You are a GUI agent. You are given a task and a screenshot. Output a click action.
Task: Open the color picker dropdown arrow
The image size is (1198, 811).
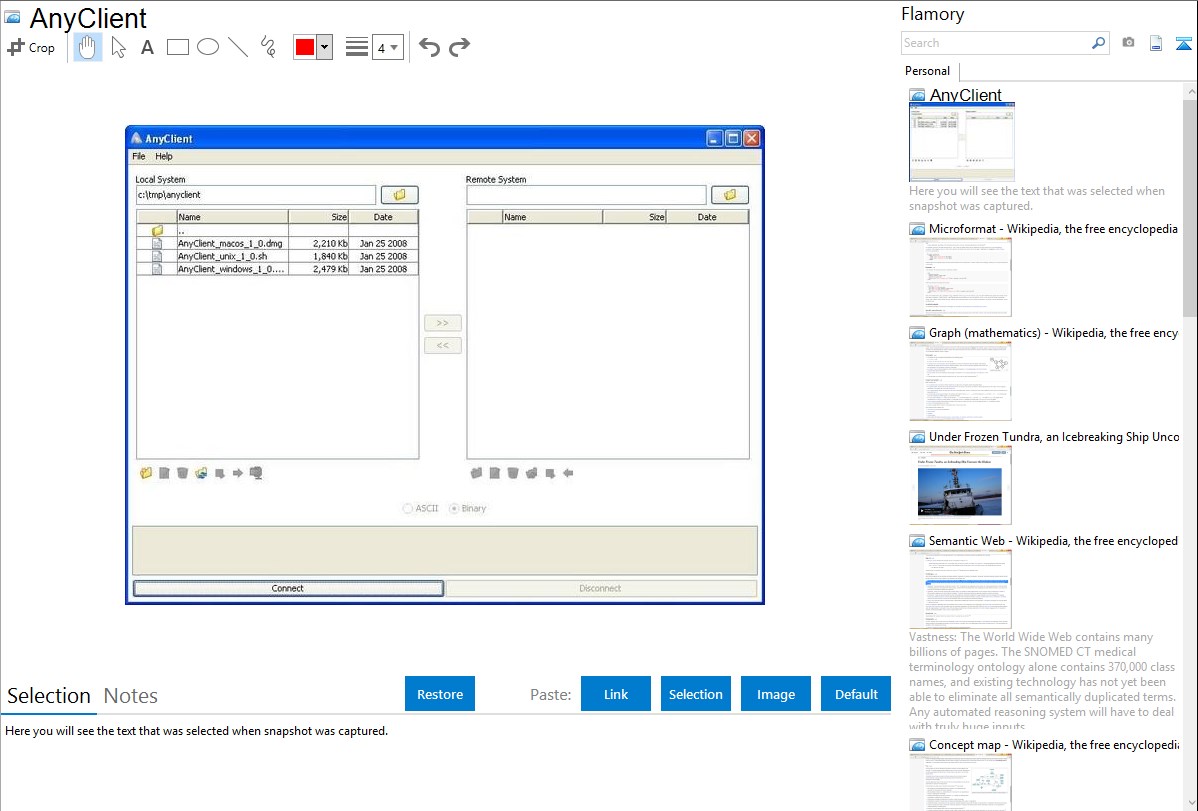[325, 47]
